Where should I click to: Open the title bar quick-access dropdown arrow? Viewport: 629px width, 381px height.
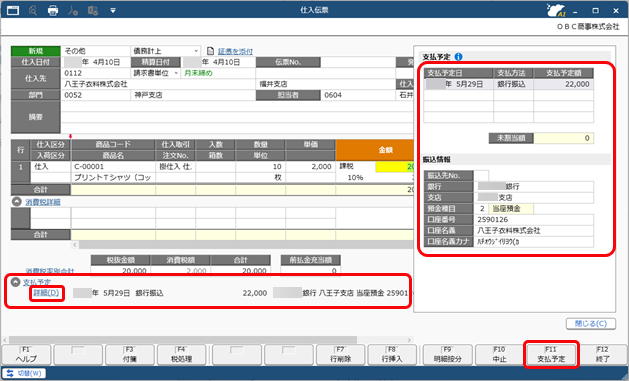113,10
